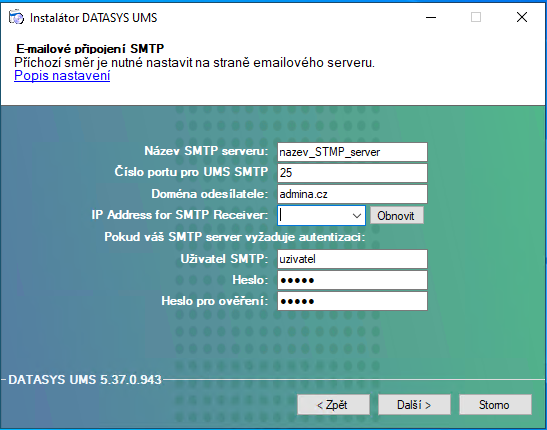
Task: Go back with the Zpět button
Action: click(x=333, y=405)
